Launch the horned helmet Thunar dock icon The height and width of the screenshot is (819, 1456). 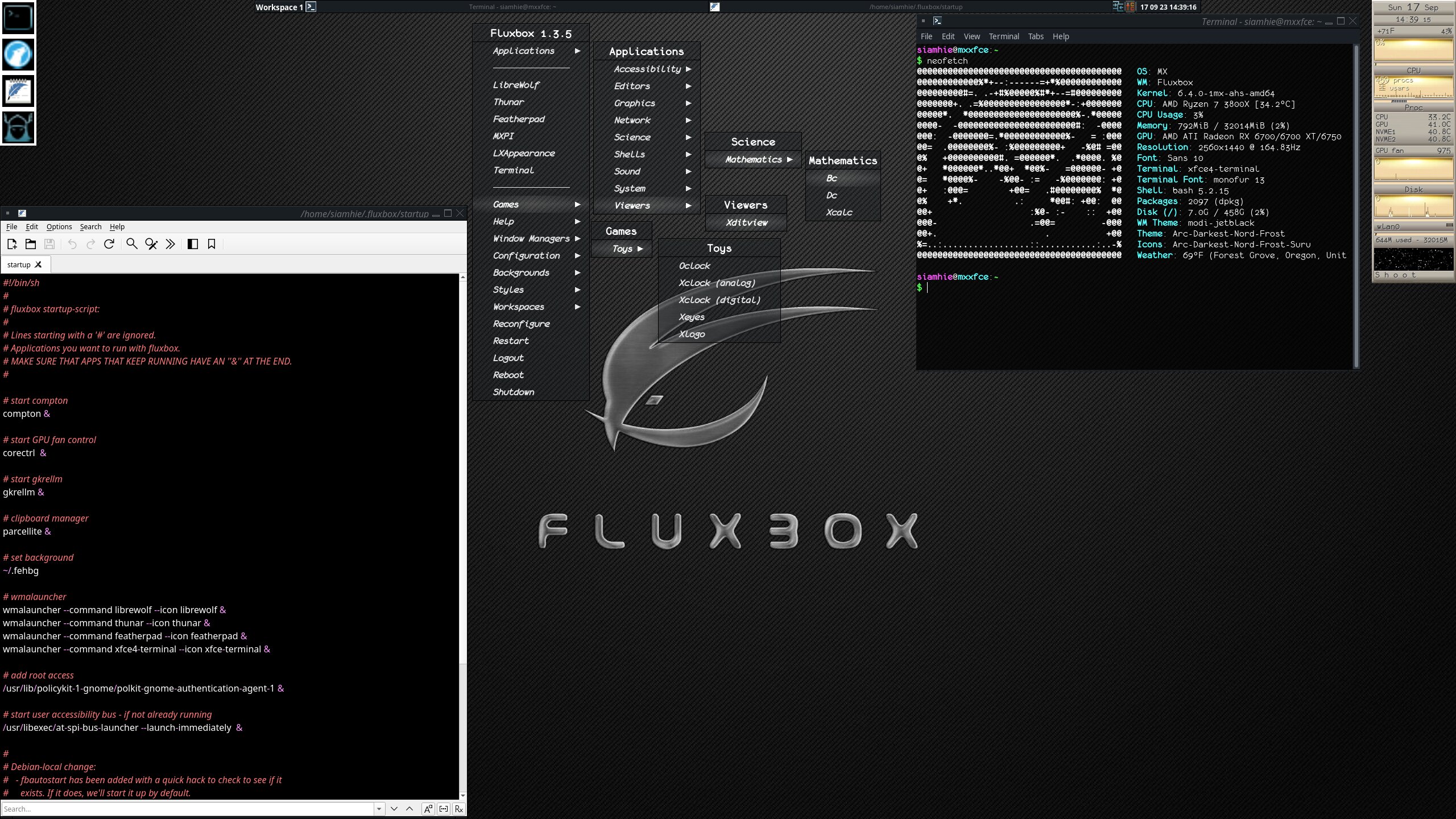tap(18, 127)
